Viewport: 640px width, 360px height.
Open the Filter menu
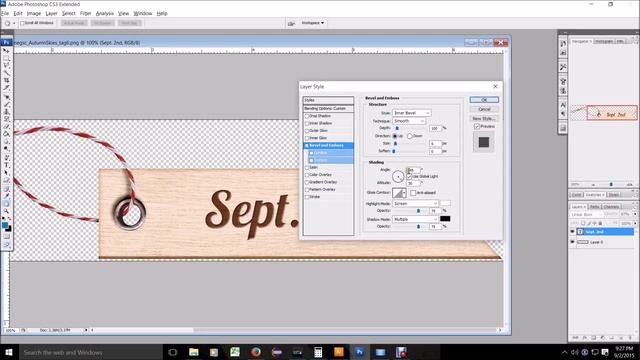tap(85, 13)
